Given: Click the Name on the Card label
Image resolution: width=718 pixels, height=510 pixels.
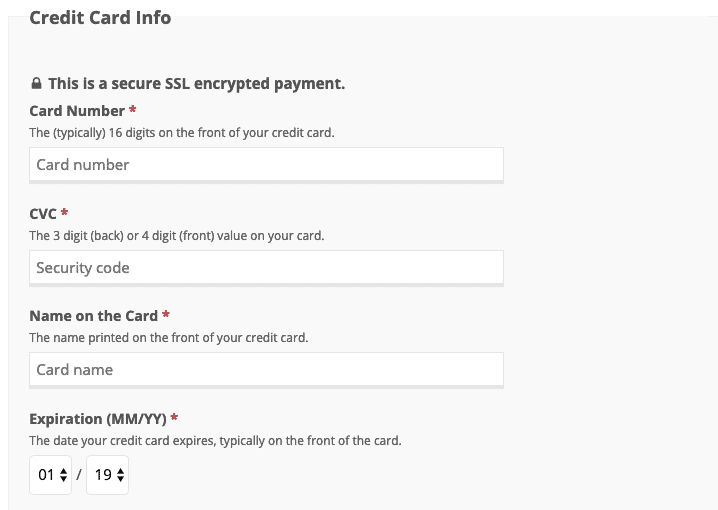Looking at the screenshot, I should pos(93,316).
